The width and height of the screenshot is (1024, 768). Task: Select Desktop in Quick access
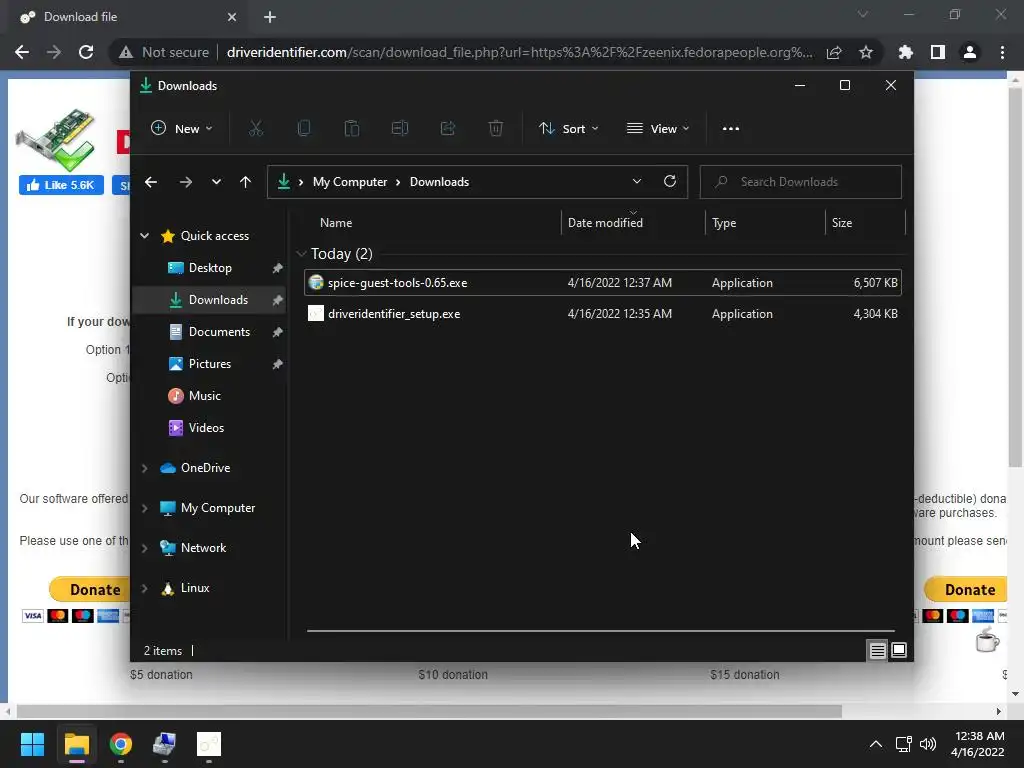209,268
